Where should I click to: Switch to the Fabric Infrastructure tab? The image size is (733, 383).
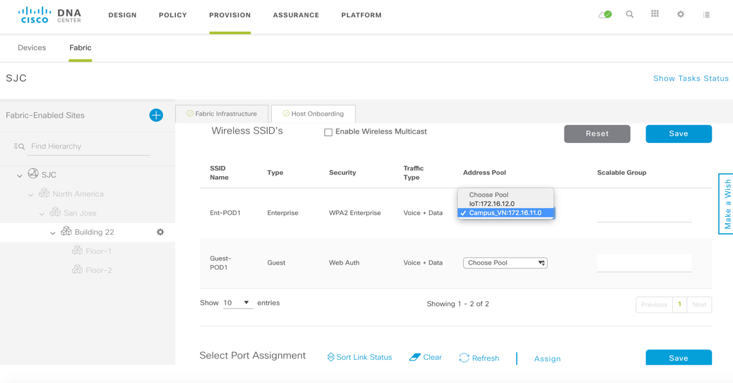[222, 114]
